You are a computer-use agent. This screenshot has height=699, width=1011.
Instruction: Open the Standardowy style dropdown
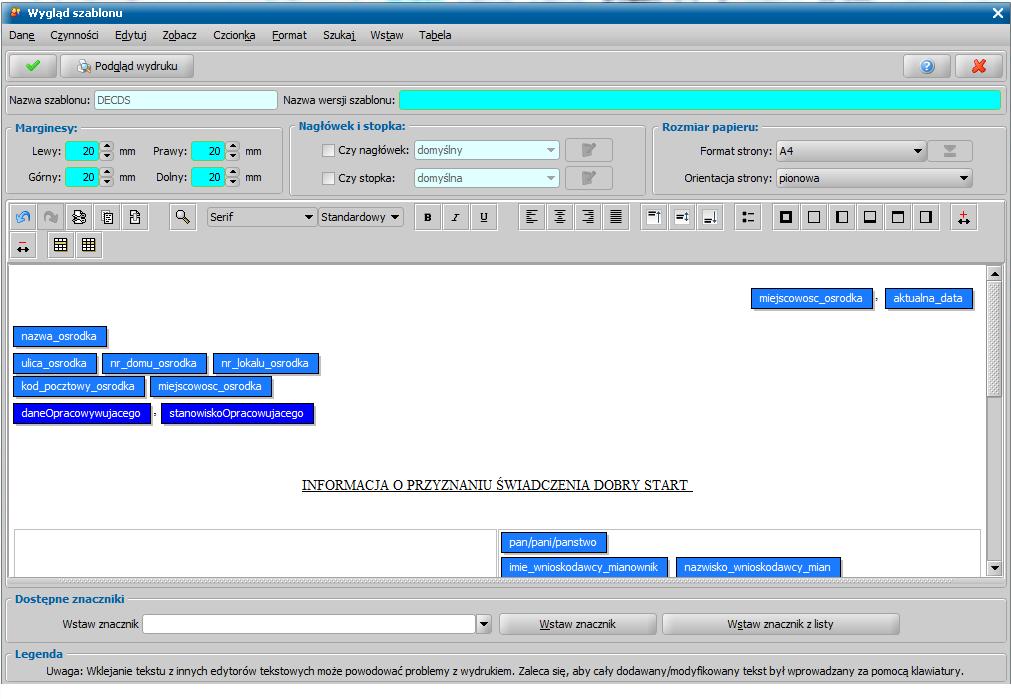[361, 217]
